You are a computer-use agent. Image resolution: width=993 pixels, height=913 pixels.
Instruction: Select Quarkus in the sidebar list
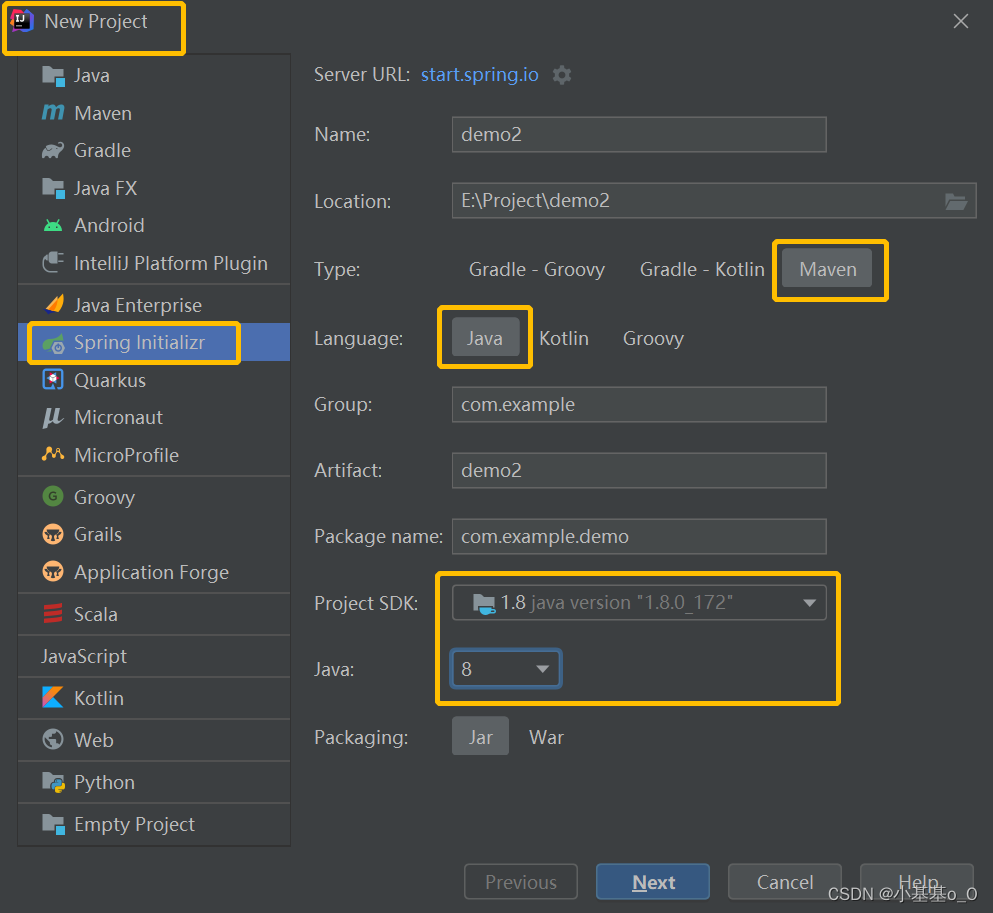154,380
